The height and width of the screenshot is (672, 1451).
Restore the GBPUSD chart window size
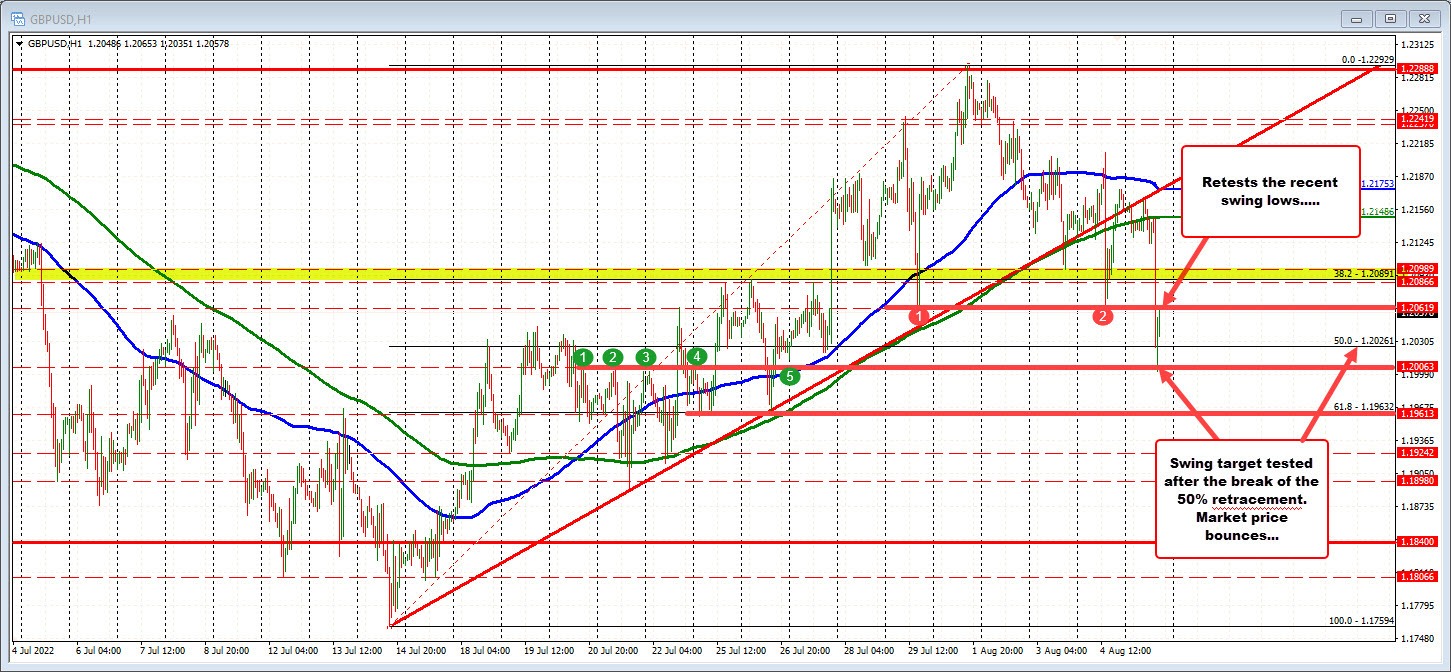pos(1389,18)
